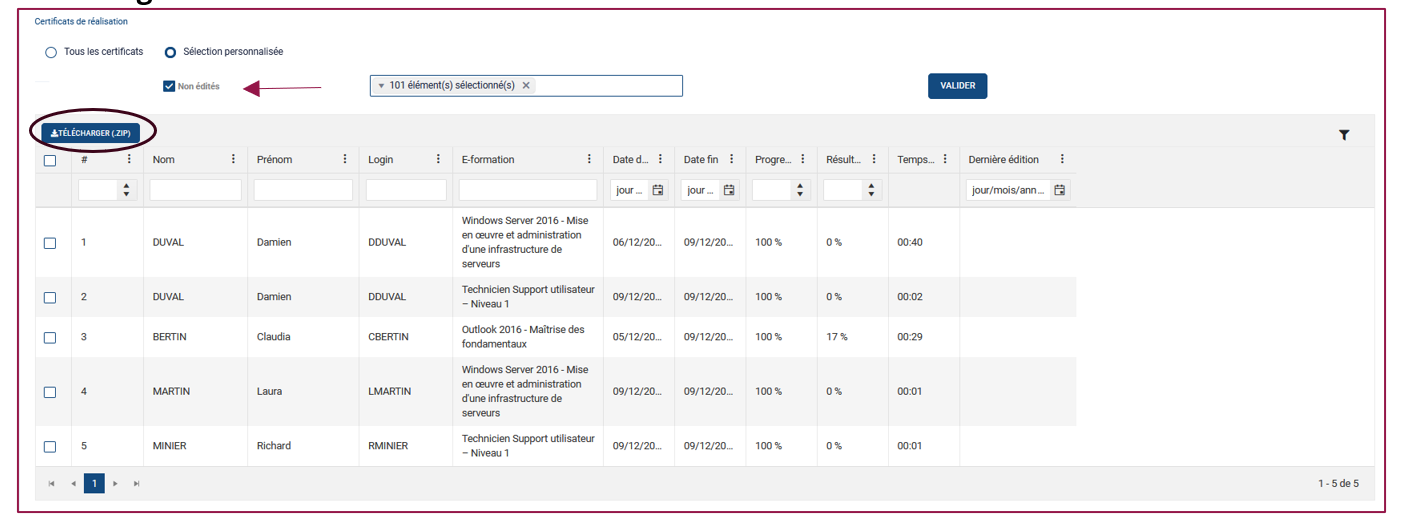
Task: Tick the select-all header checkbox
Action: 50,160
